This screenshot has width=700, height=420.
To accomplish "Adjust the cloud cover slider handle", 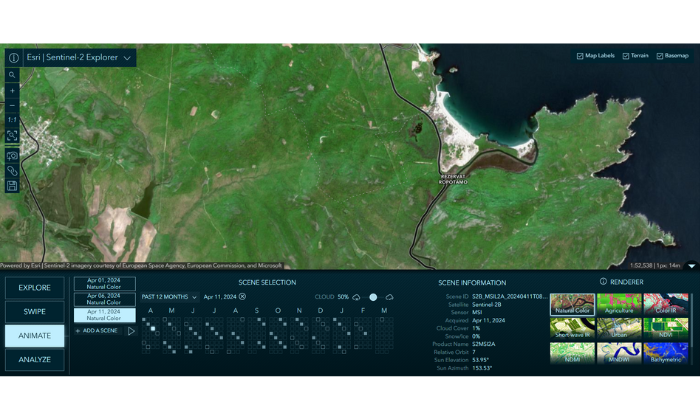I will click(x=373, y=297).
